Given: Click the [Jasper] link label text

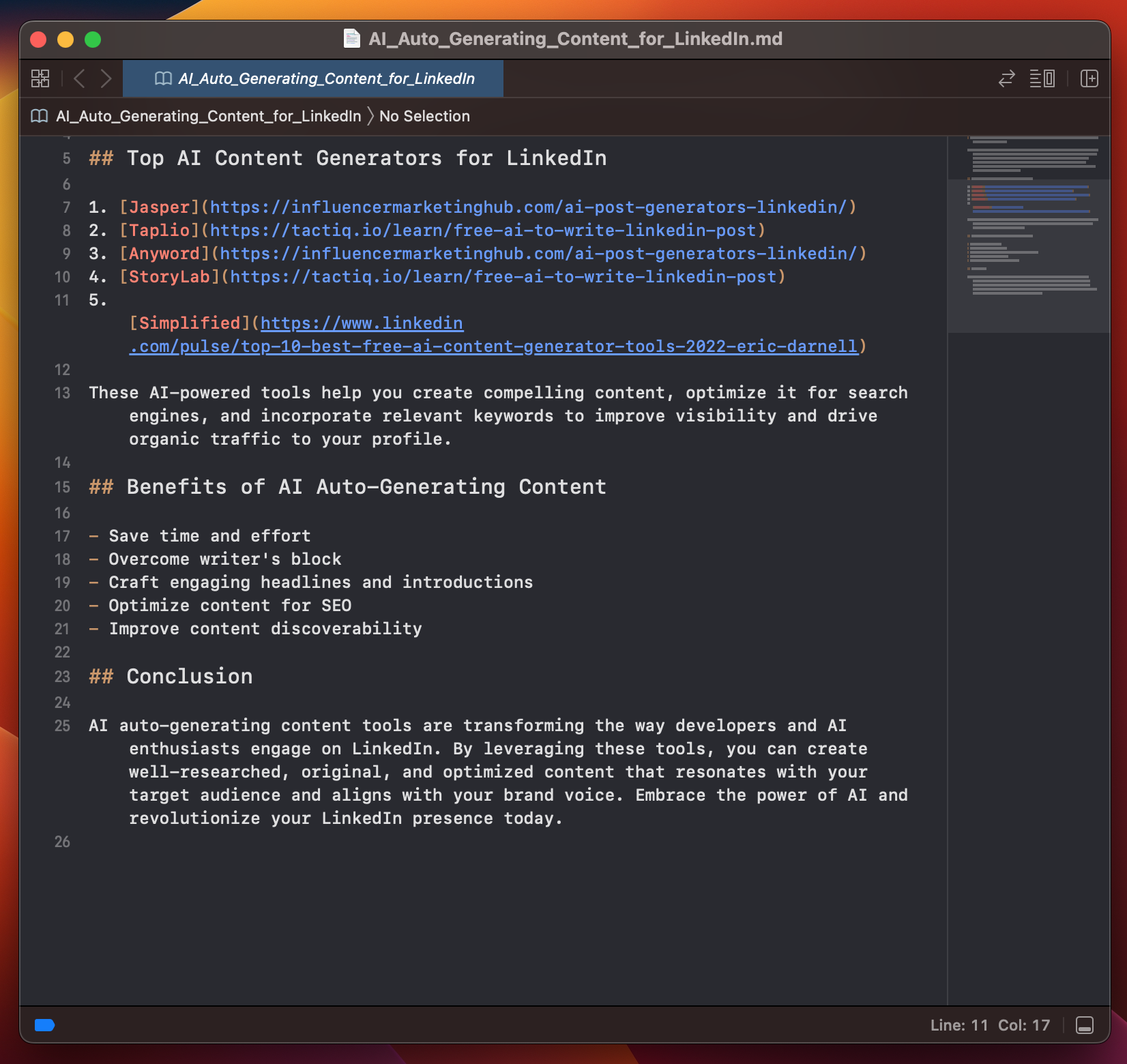Looking at the screenshot, I should 160,207.
